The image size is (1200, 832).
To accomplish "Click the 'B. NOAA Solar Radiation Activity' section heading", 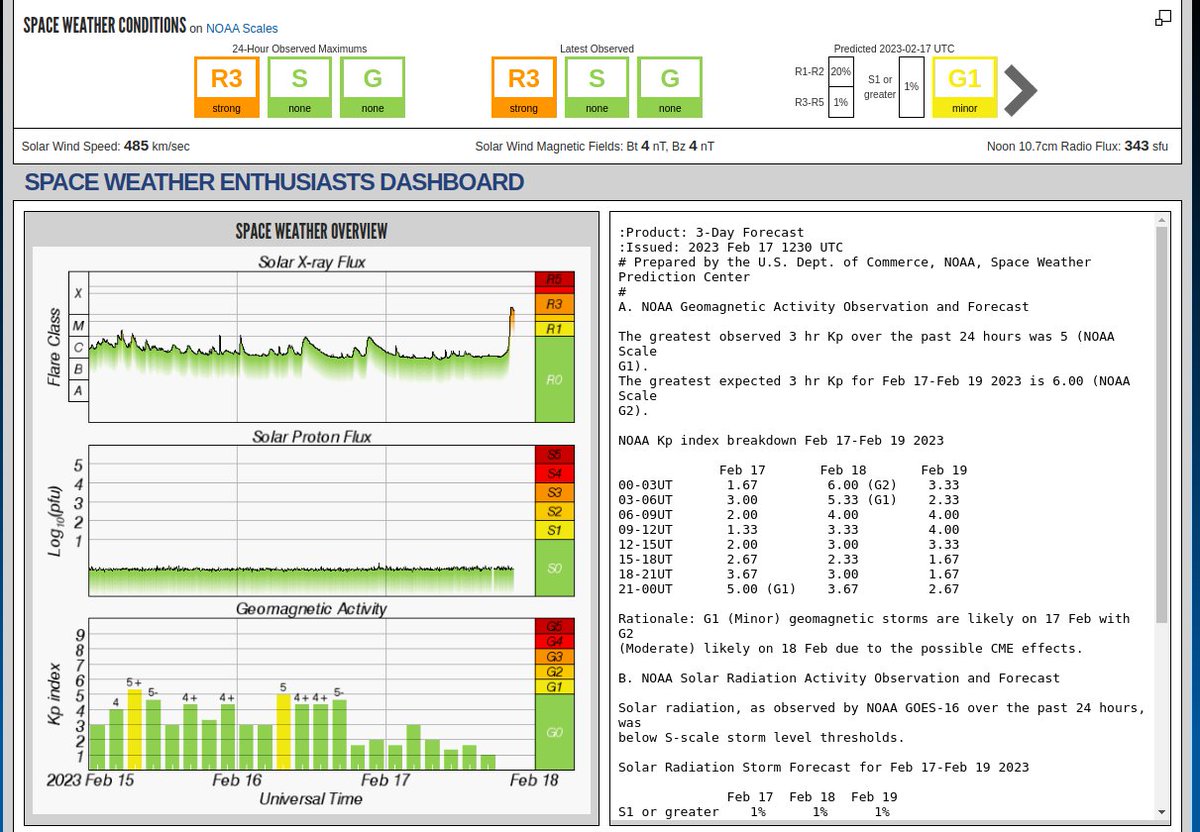I will click(839, 678).
